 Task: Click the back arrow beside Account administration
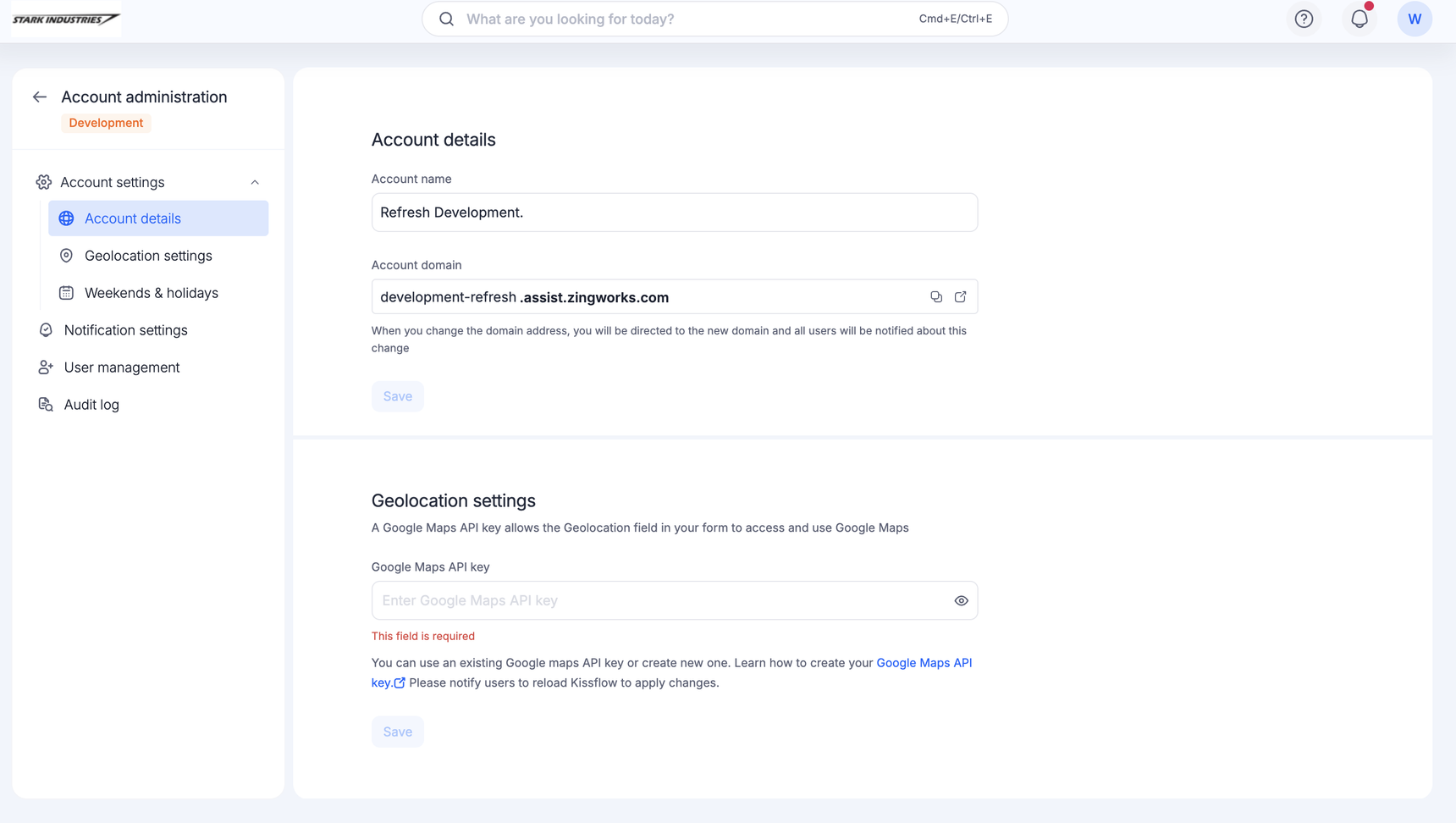coord(40,97)
